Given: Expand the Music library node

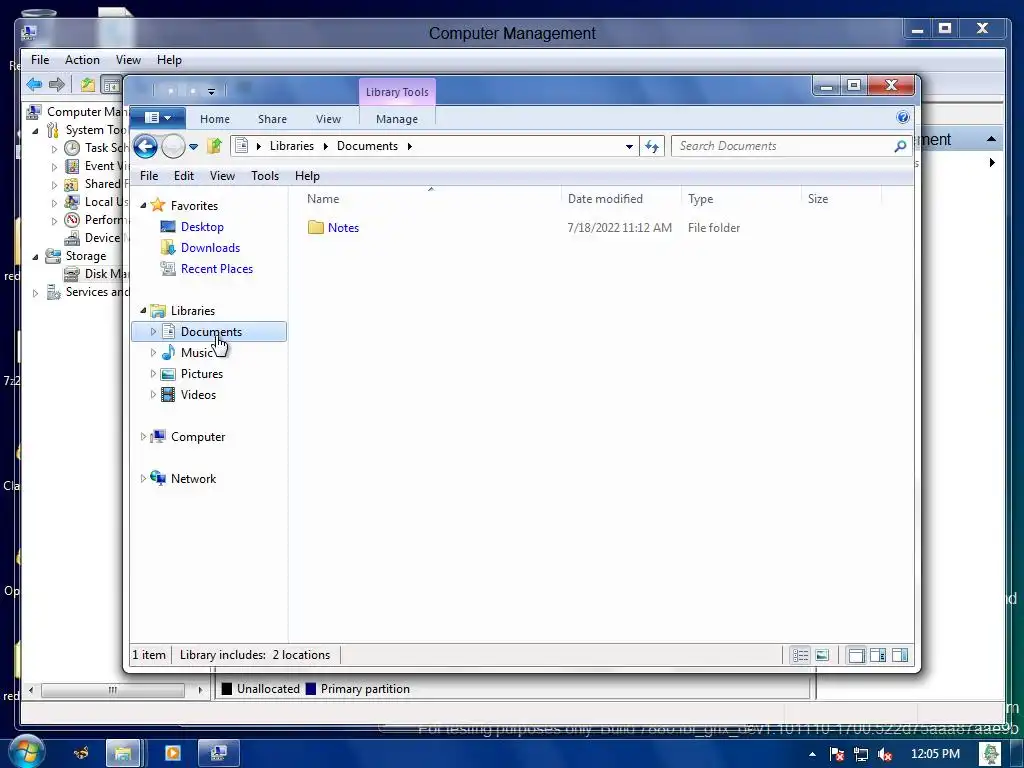Looking at the screenshot, I should tap(153, 353).
